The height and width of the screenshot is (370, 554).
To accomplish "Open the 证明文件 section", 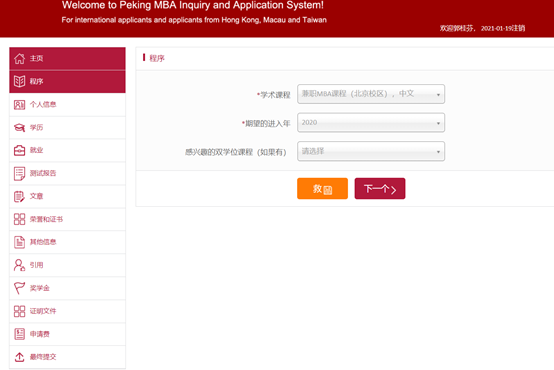I will 67,311.
